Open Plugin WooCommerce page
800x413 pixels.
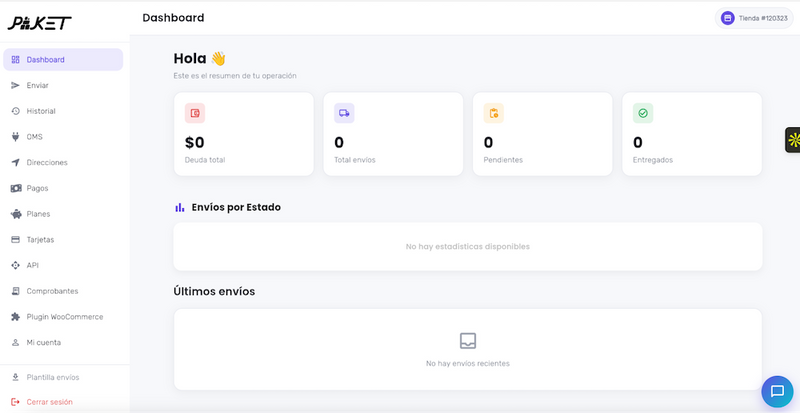point(63,317)
